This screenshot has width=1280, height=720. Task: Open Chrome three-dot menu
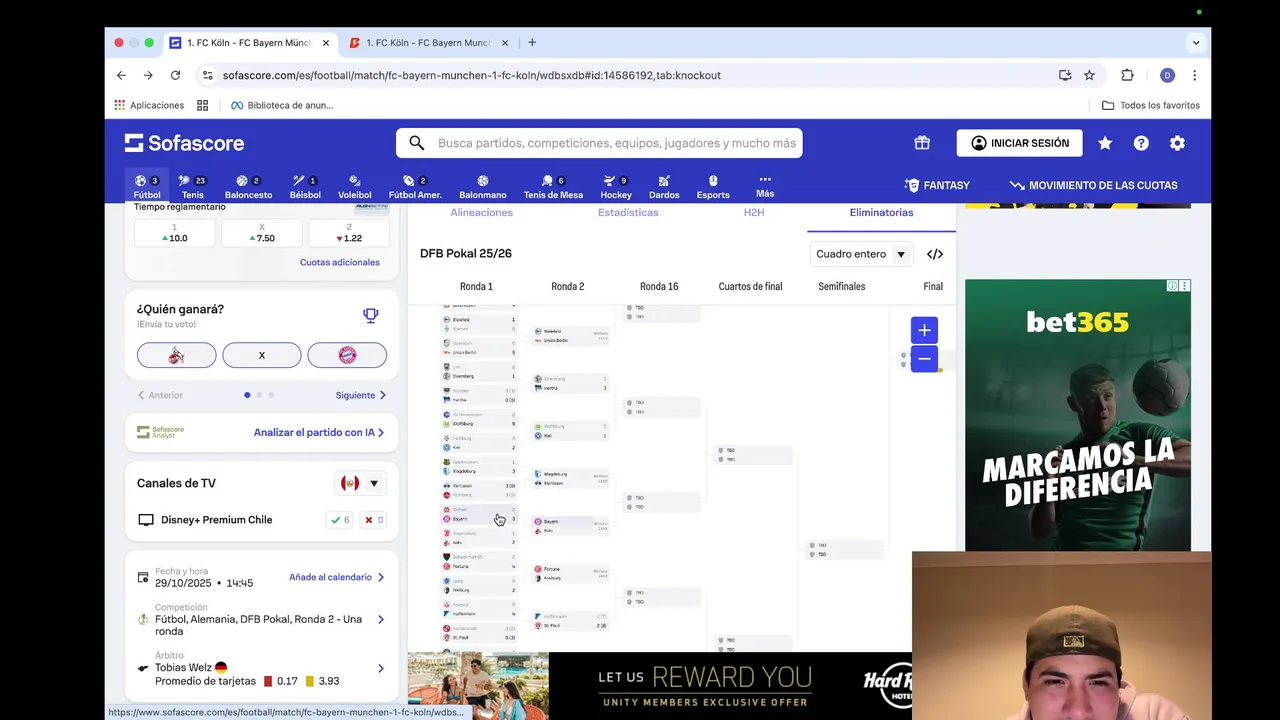1194,75
